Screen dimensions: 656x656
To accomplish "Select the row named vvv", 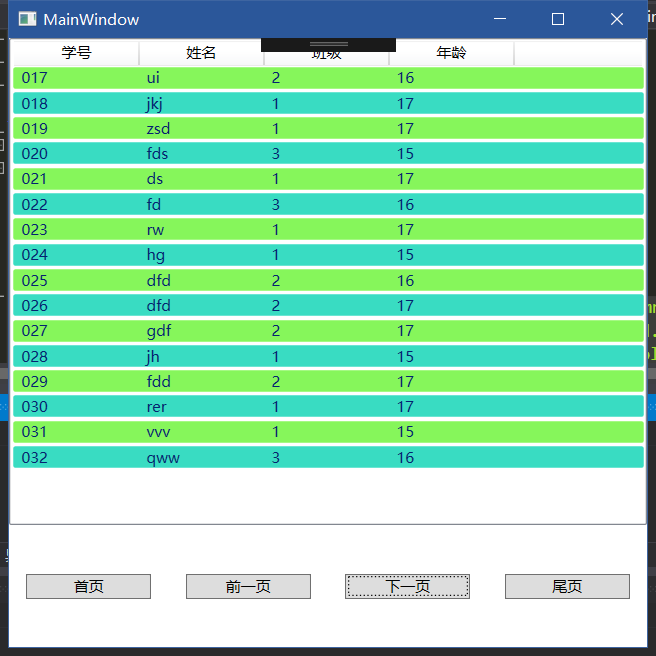I will click(x=328, y=432).
